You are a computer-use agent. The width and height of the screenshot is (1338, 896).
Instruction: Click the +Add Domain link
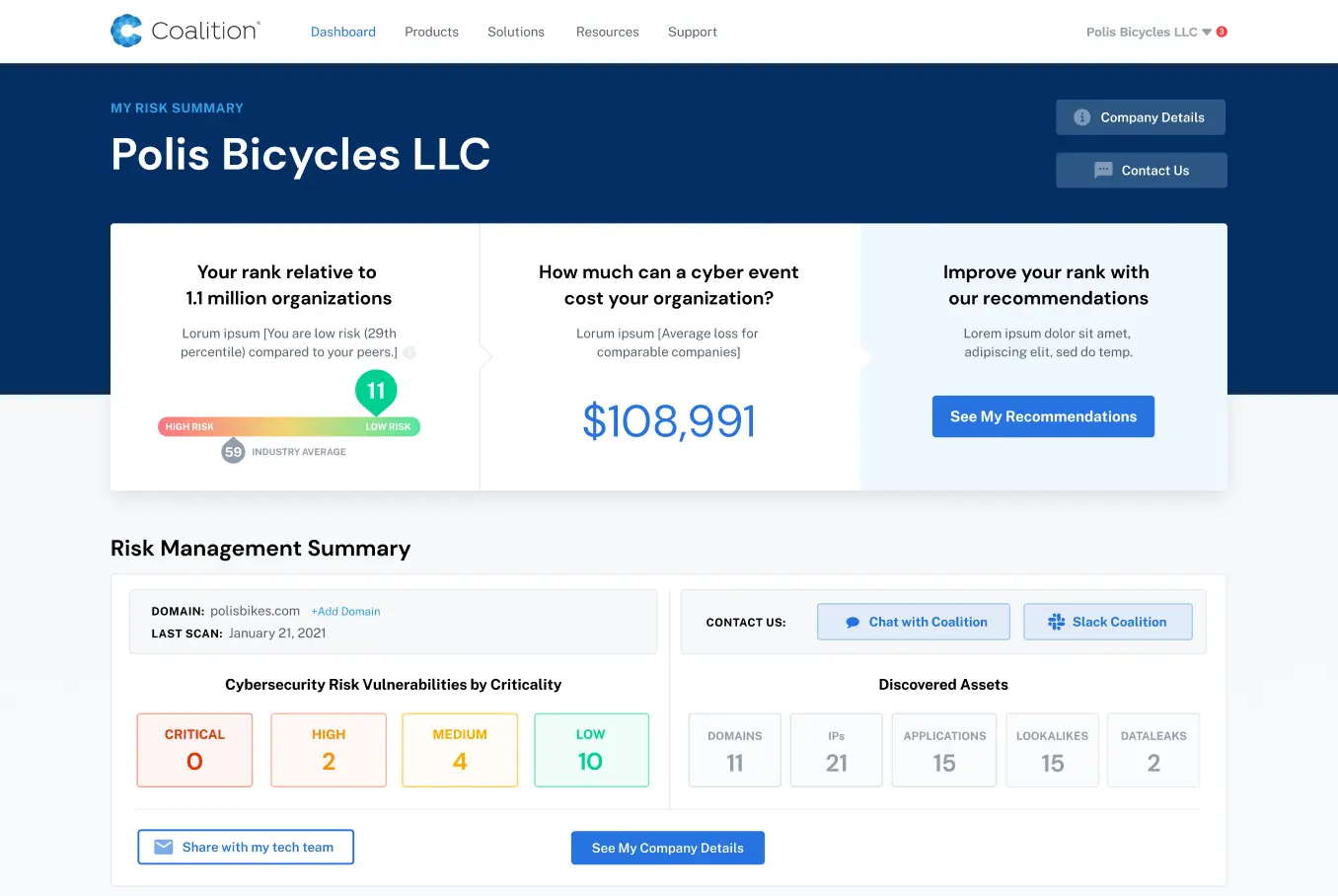345,612
